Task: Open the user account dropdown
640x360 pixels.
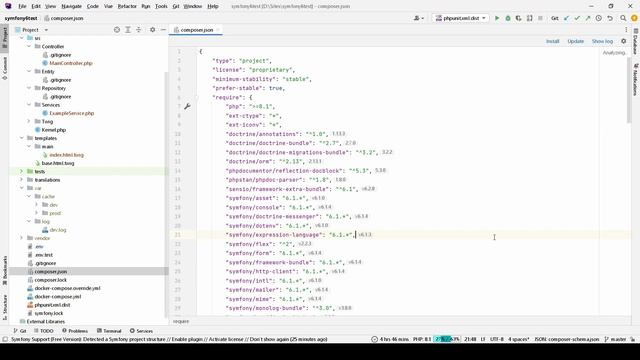Action: [419, 18]
